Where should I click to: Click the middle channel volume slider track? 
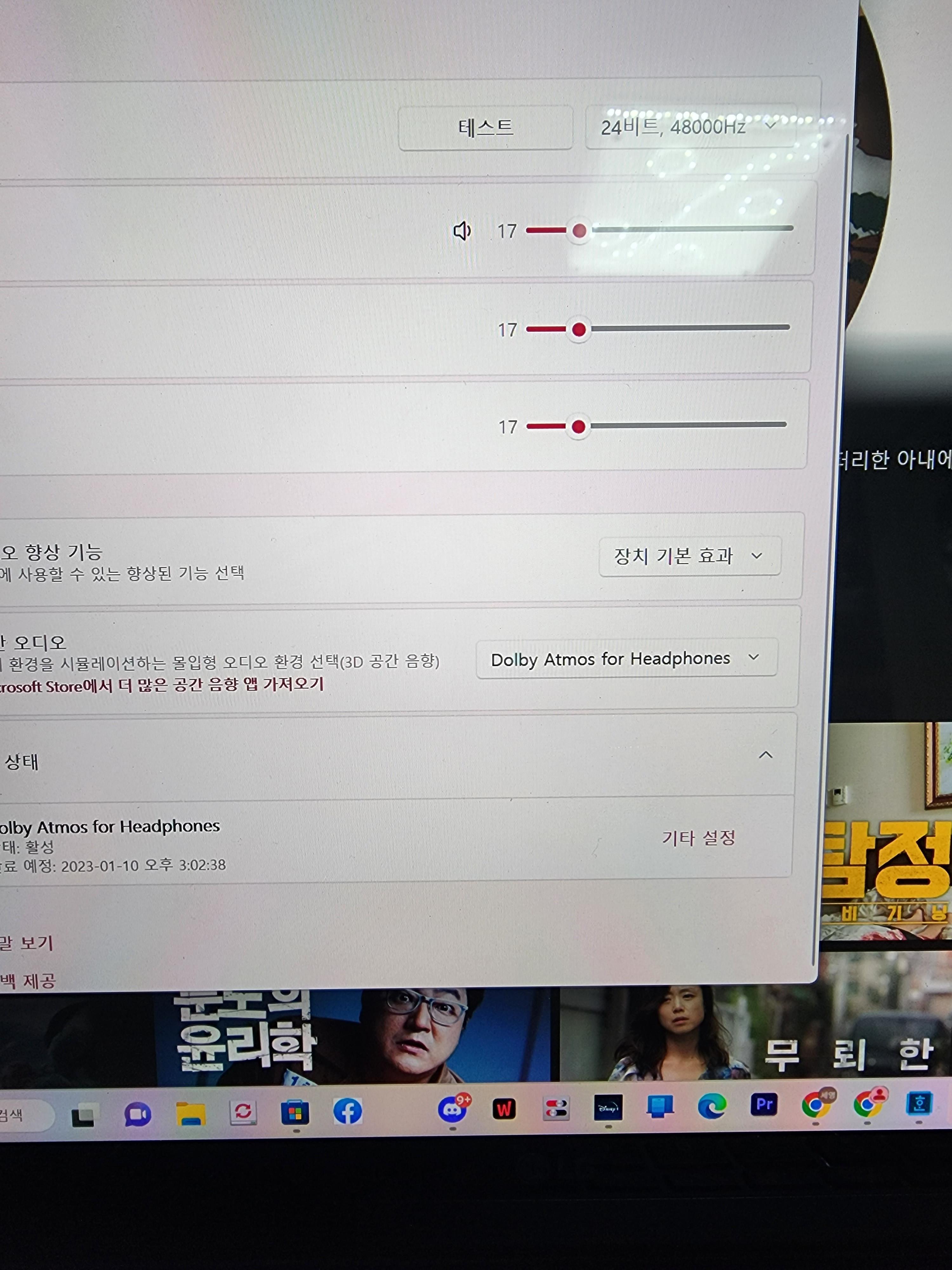(x=658, y=328)
